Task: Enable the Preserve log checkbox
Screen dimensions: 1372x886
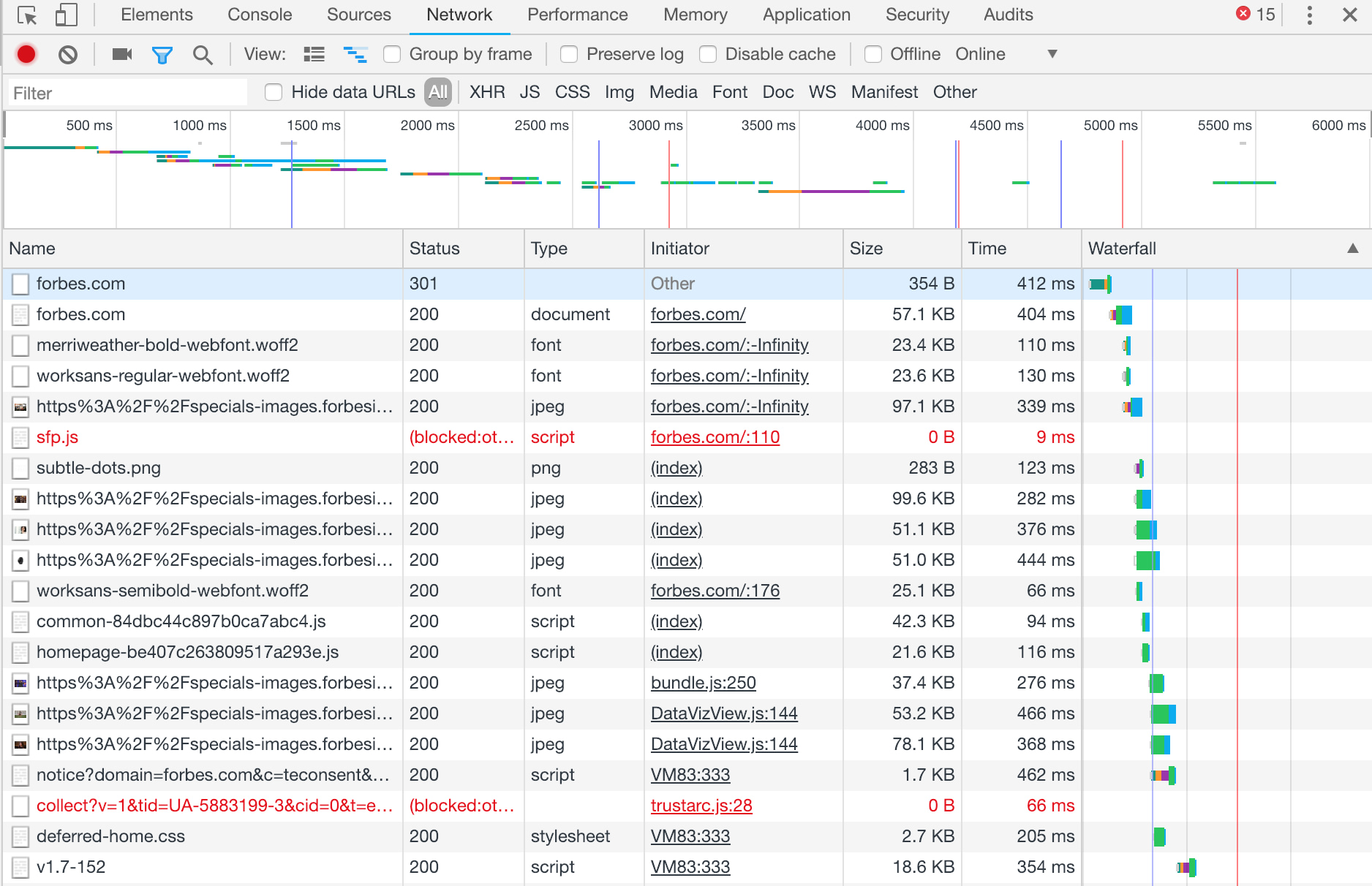Action: pos(569,54)
